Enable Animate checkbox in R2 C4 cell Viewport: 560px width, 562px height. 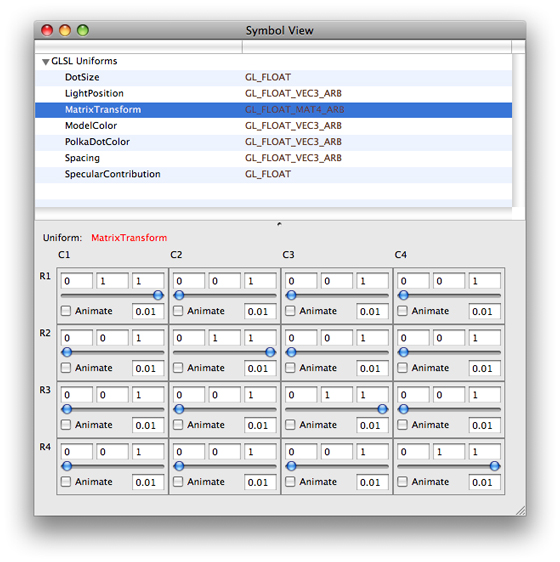403,368
